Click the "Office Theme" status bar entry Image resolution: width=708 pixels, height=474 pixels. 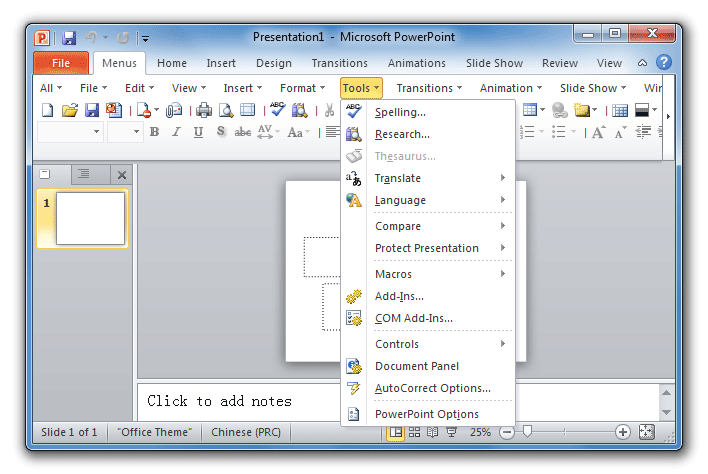tap(154, 432)
